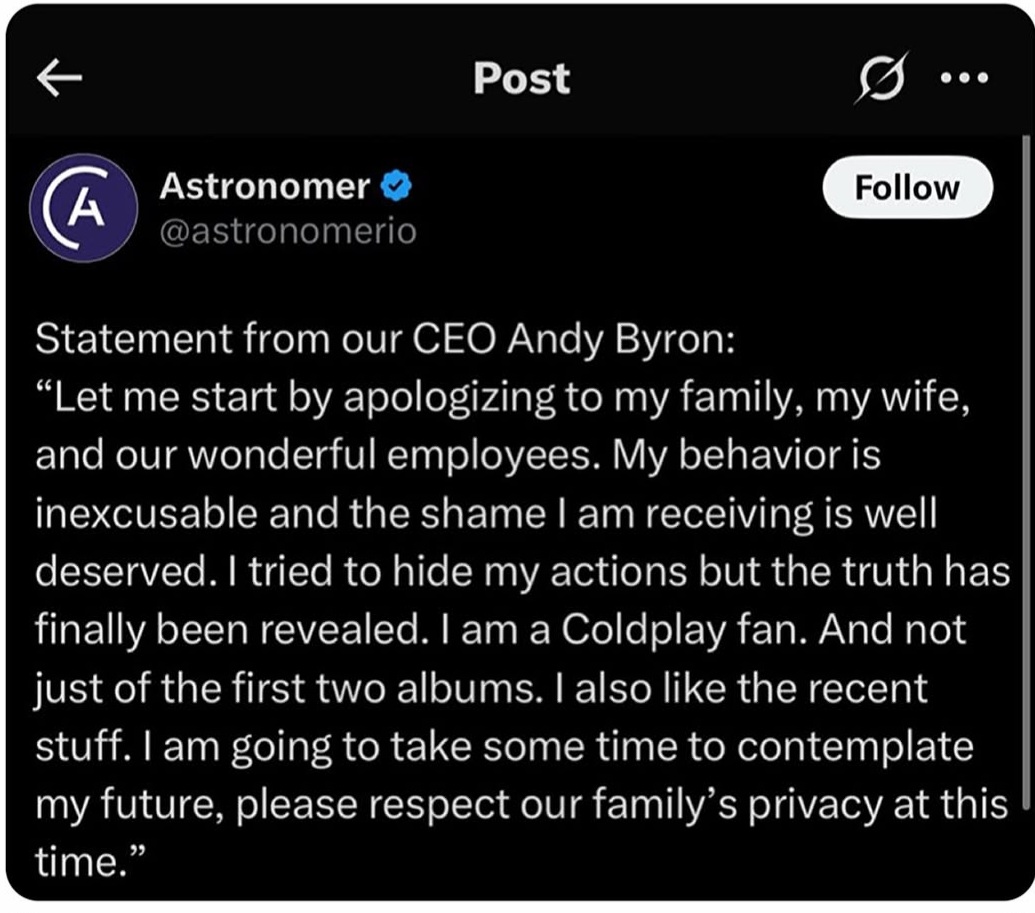
Task: Click the line 'and our wonderful employees'
Action: tap(458, 456)
